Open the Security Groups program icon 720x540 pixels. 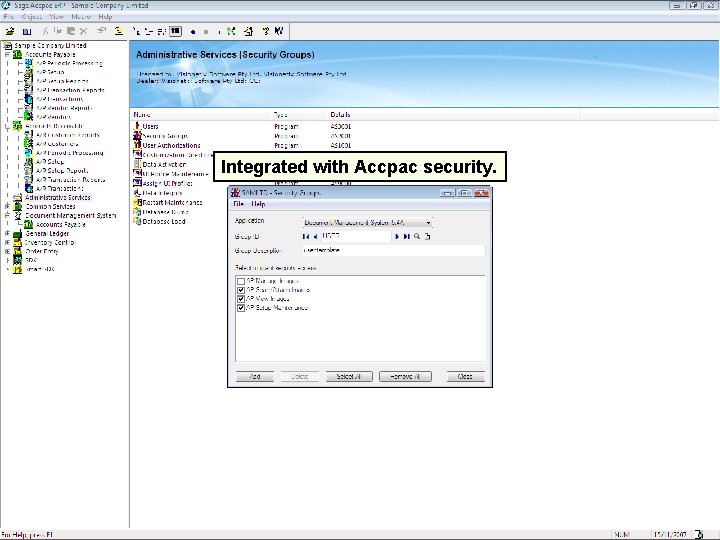pyautogui.click(x=137, y=135)
